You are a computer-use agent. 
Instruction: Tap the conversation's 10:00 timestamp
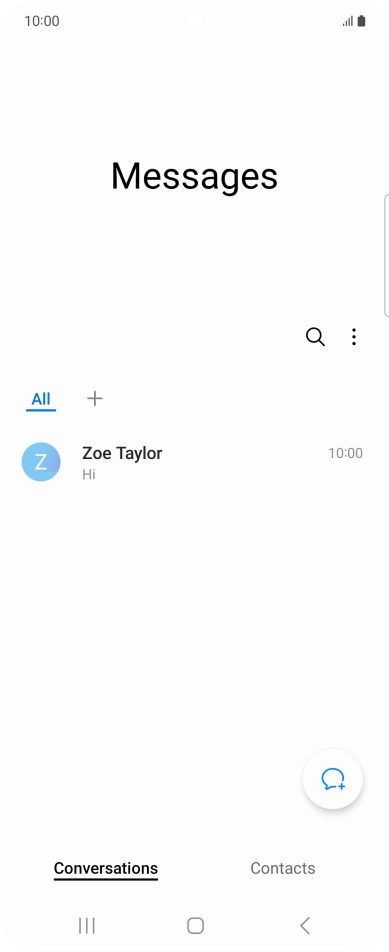point(345,453)
